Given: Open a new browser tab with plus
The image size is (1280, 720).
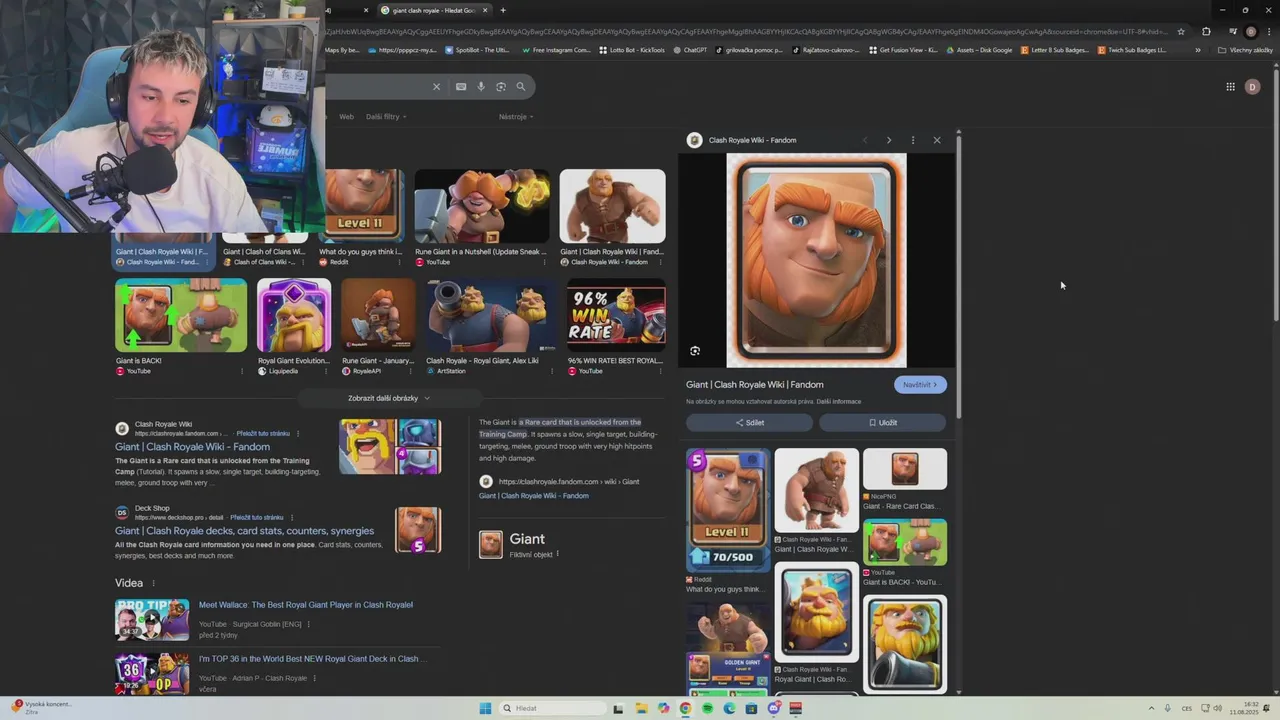Looking at the screenshot, I should click(x=503, y=10).
